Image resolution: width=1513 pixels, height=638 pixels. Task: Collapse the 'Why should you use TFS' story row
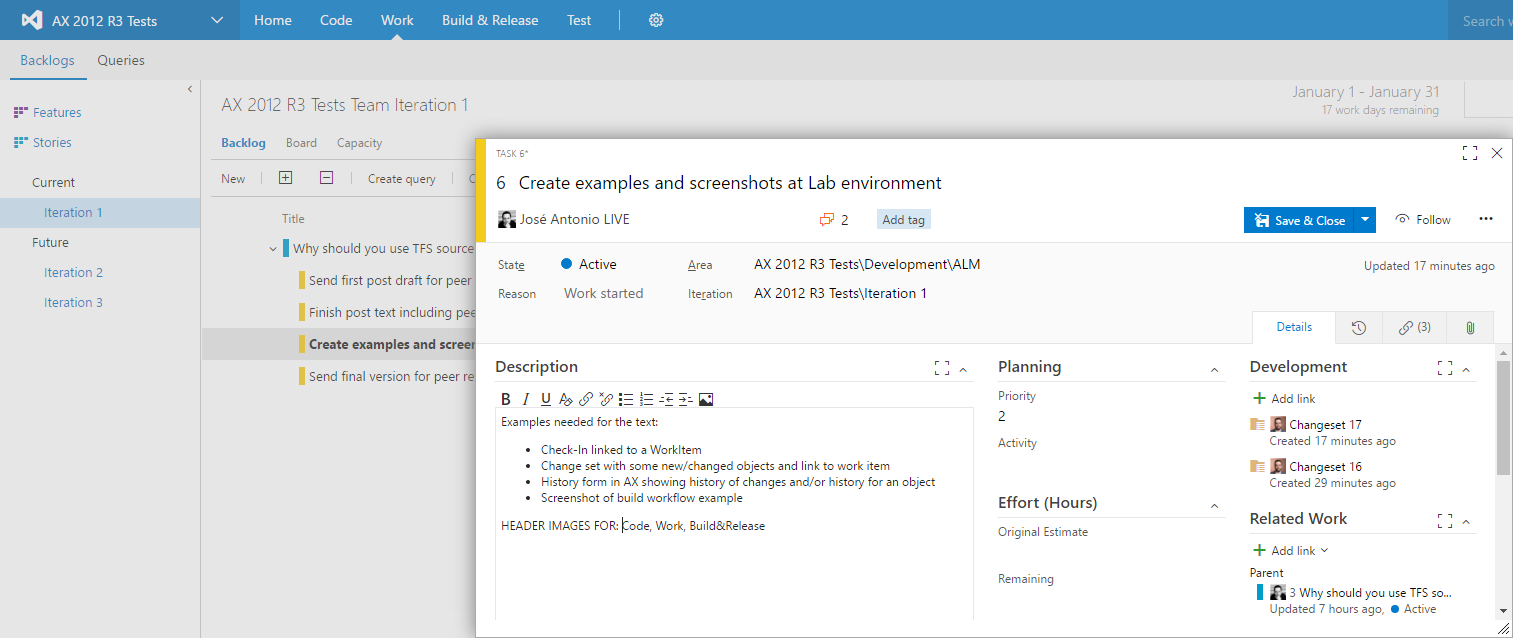[x=273, y=249]
